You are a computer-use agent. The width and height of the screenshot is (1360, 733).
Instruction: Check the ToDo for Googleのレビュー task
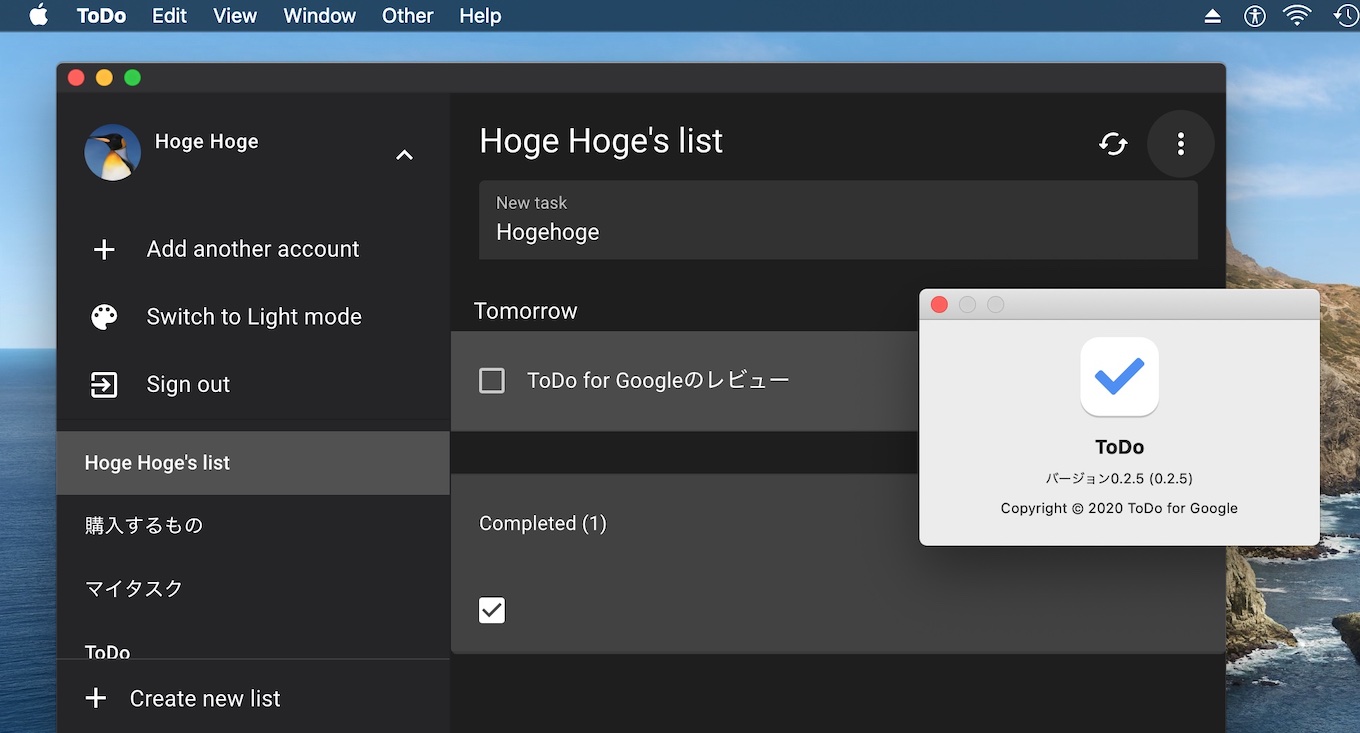pos(492,381)
